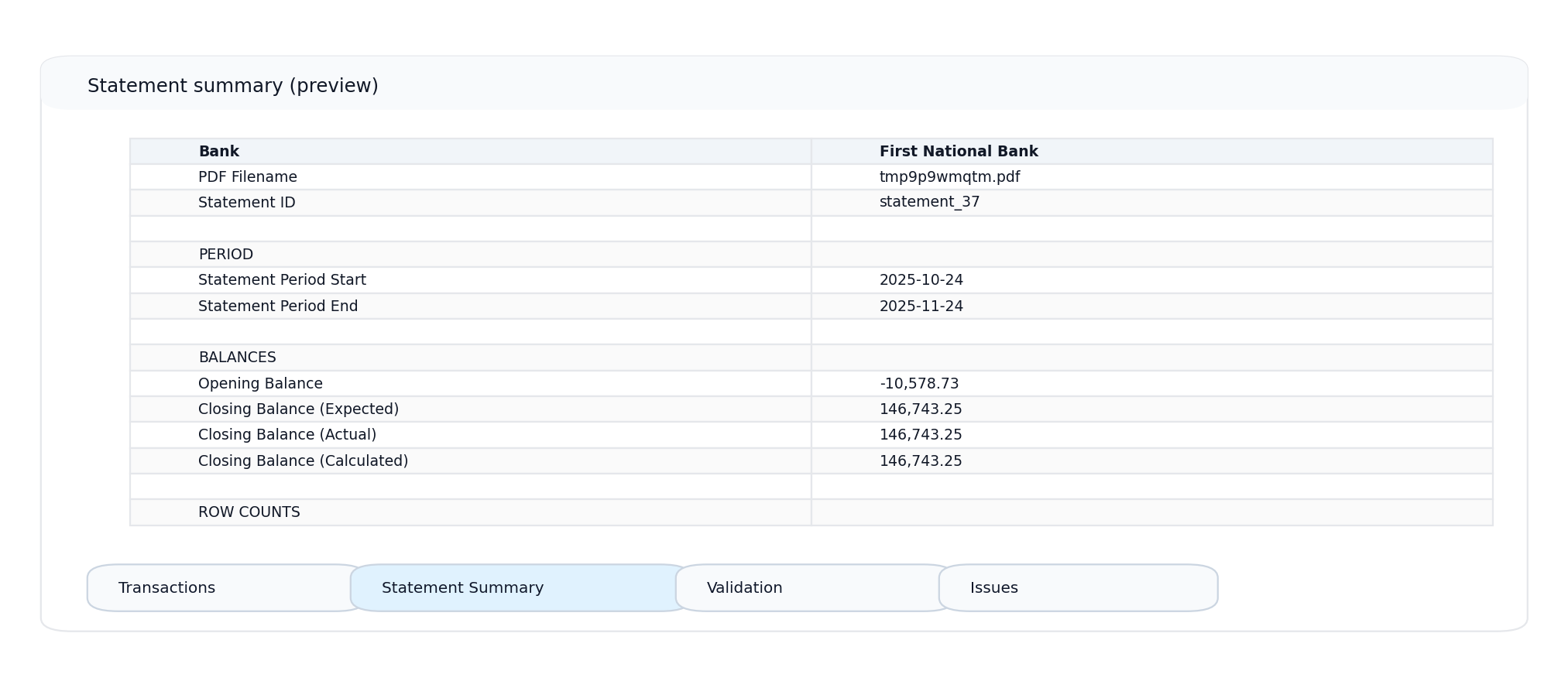Click the 'Statement Period End' label
Image resolution: width=1568 pixels, height=688 pixels.
coord(278,306)
